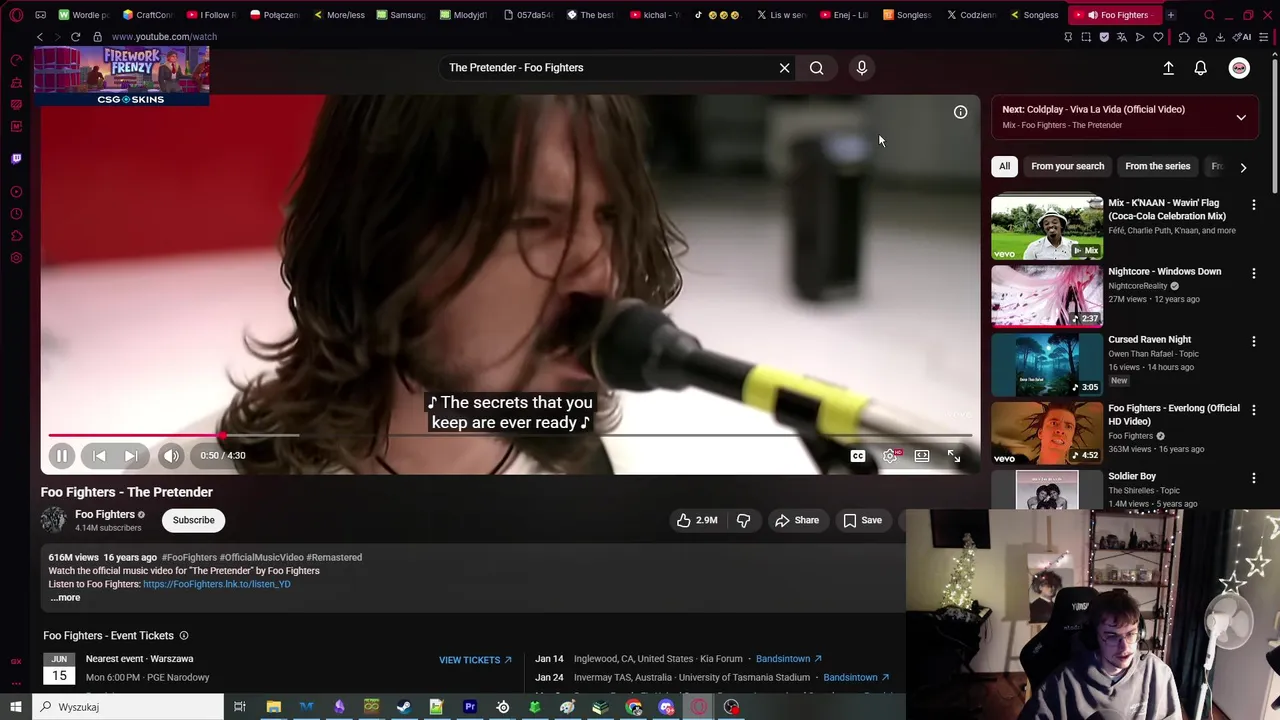Start voice search with microphone
1280x720 pixels.
pos(862,68)
